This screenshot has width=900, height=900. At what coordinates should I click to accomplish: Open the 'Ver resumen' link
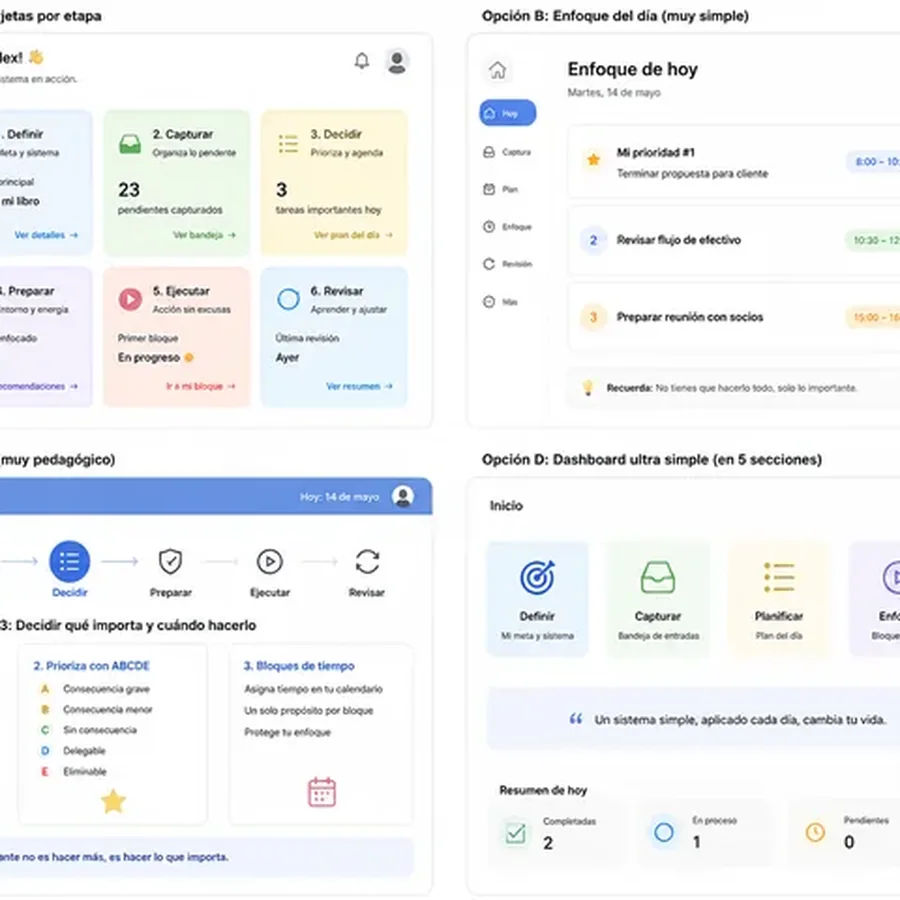pyautogui.click(x=359, y=386)
